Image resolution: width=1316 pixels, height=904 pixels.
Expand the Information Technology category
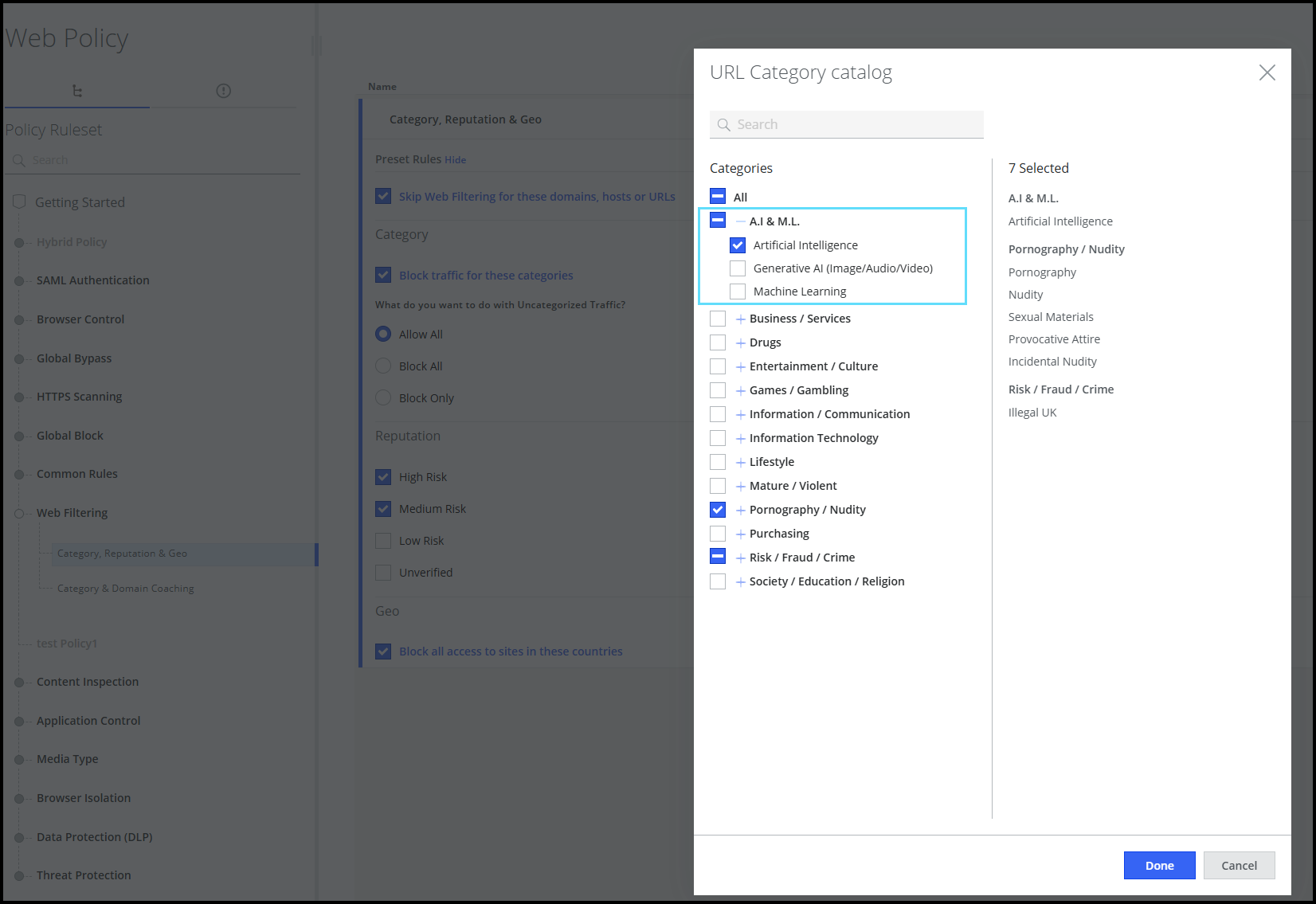click(741, 438)
